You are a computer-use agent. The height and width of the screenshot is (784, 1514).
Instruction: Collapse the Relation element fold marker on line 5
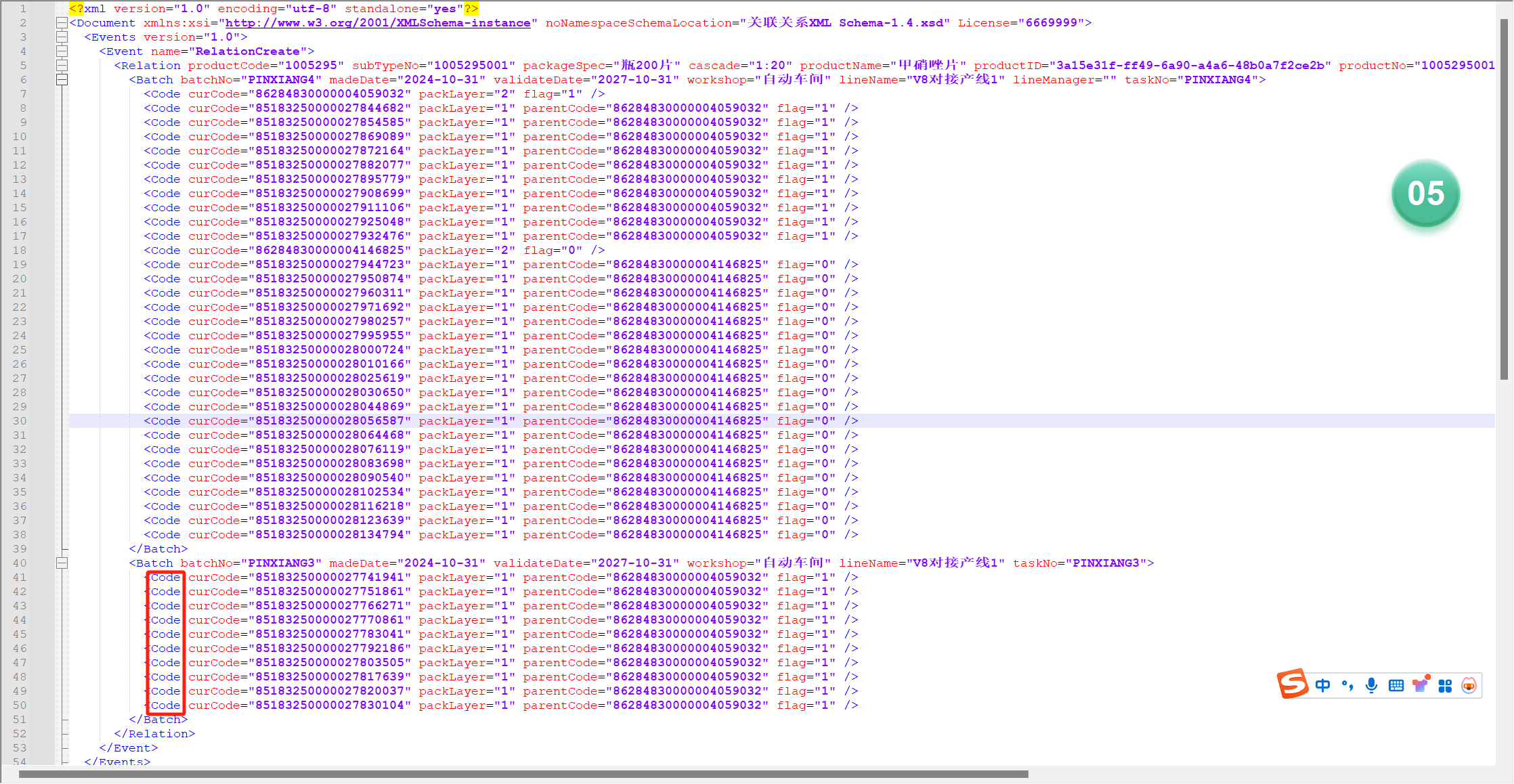tap(62, 66)
